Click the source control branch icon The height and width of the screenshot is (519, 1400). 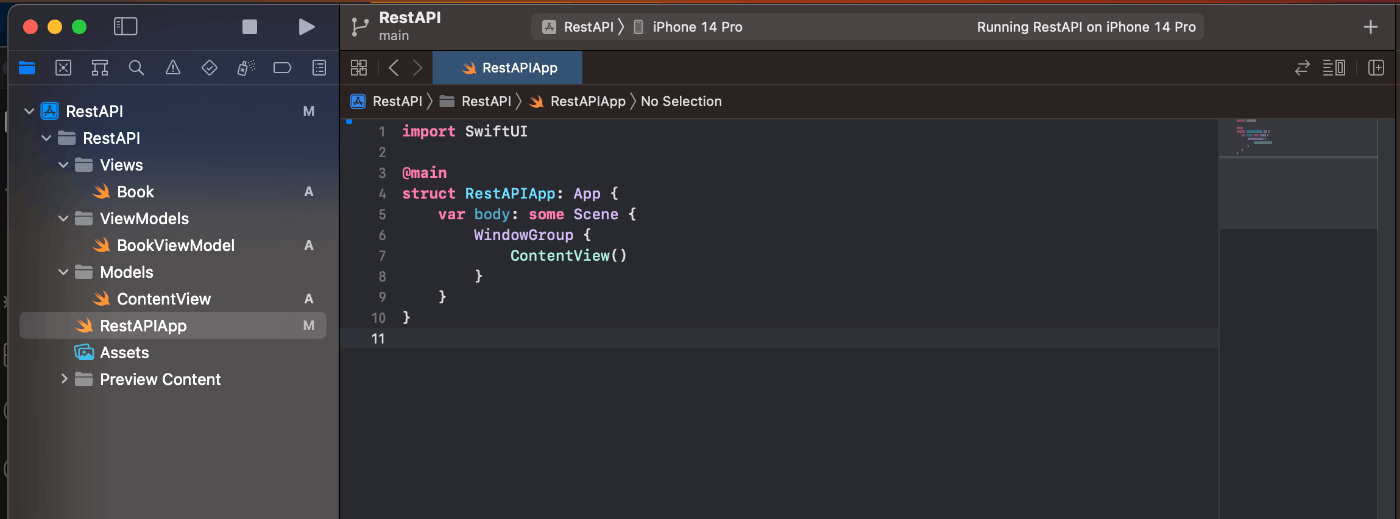[360, 27]
